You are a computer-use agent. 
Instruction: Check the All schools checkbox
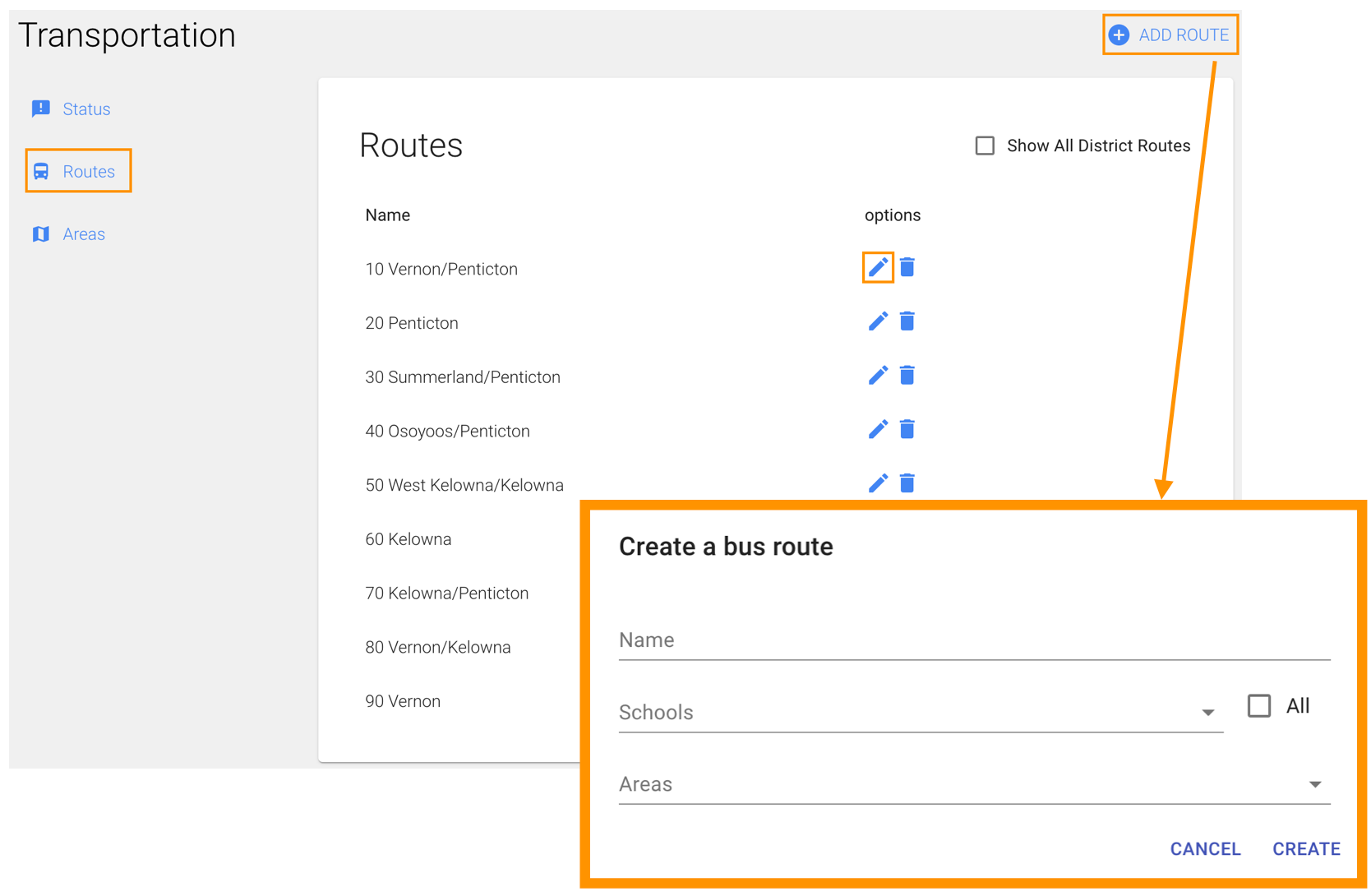coord(1258,706)
